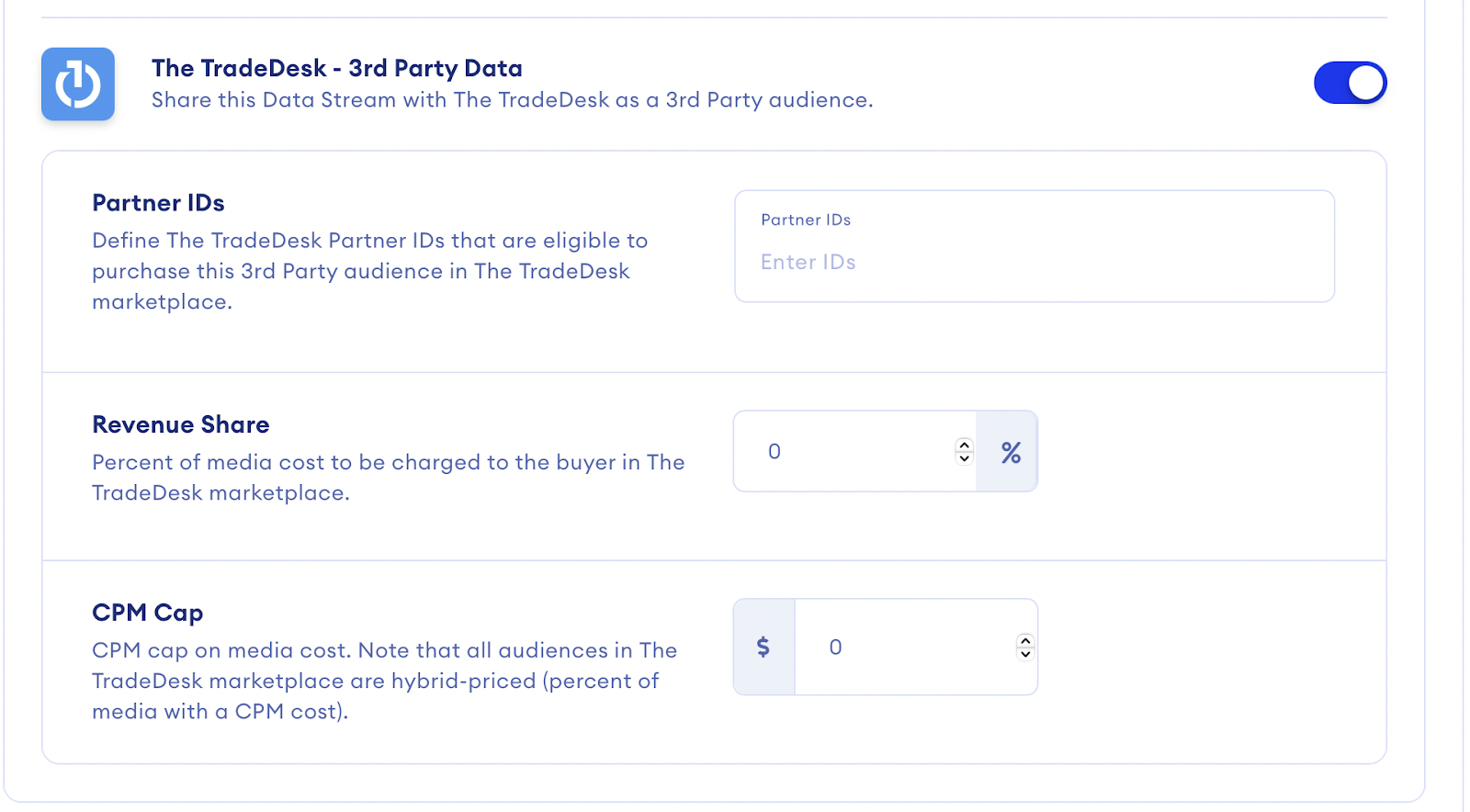Click the small Partner IDs field label

806,220
